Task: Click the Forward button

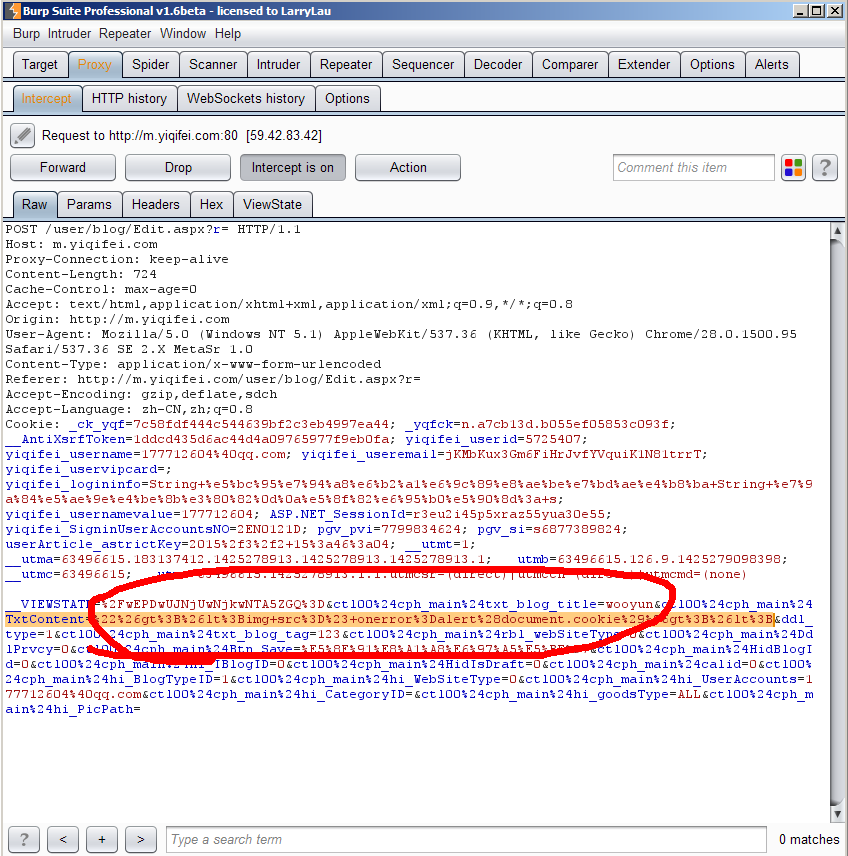Action: coord(63,168)
